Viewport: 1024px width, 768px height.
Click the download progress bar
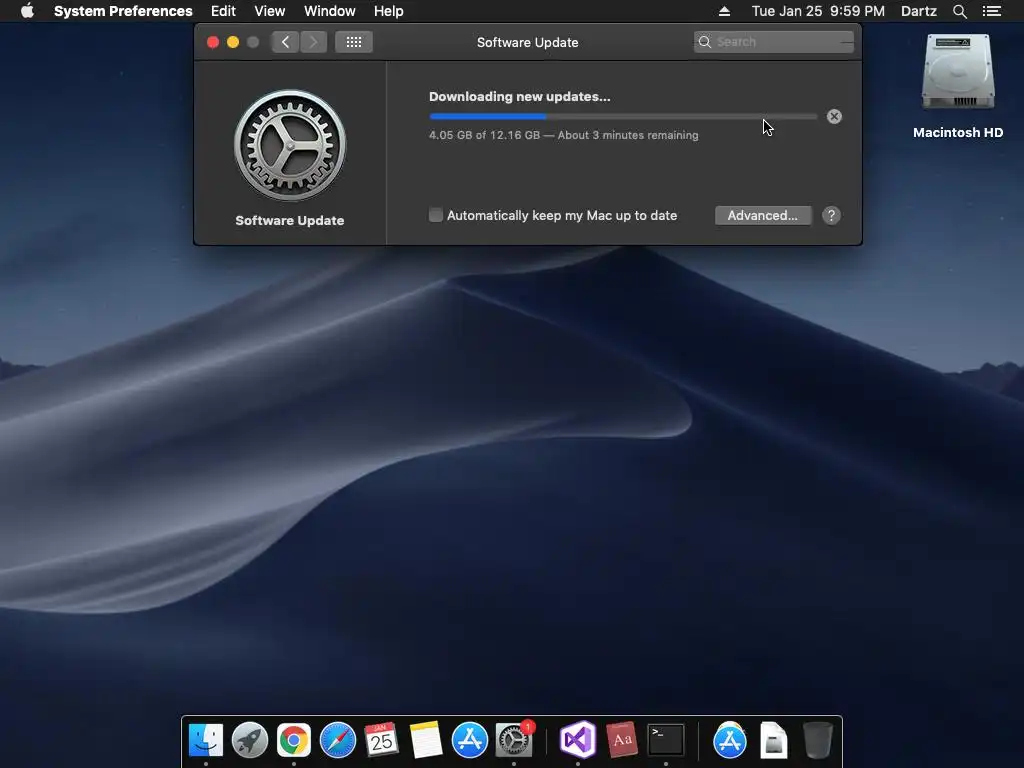[623, 116]
